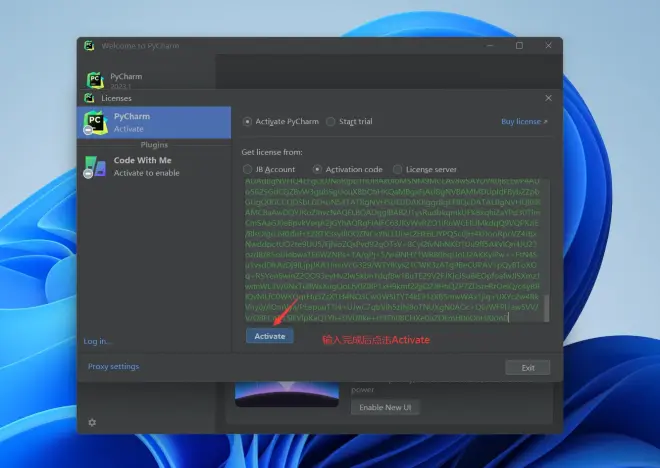Click the activation code area scrollbar
The height and width of the screenshot is (468, 660).
point(547,308)
